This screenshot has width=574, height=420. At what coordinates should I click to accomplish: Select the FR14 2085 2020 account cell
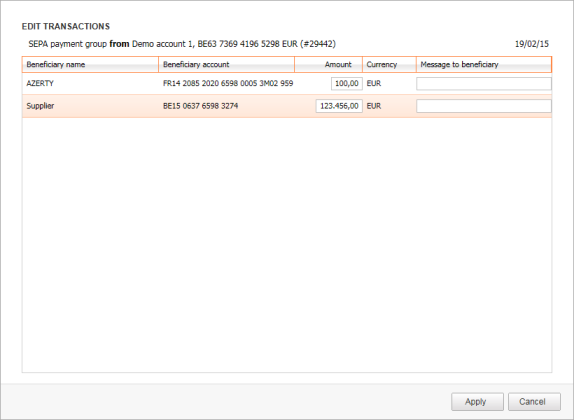[x=228, y=83]
